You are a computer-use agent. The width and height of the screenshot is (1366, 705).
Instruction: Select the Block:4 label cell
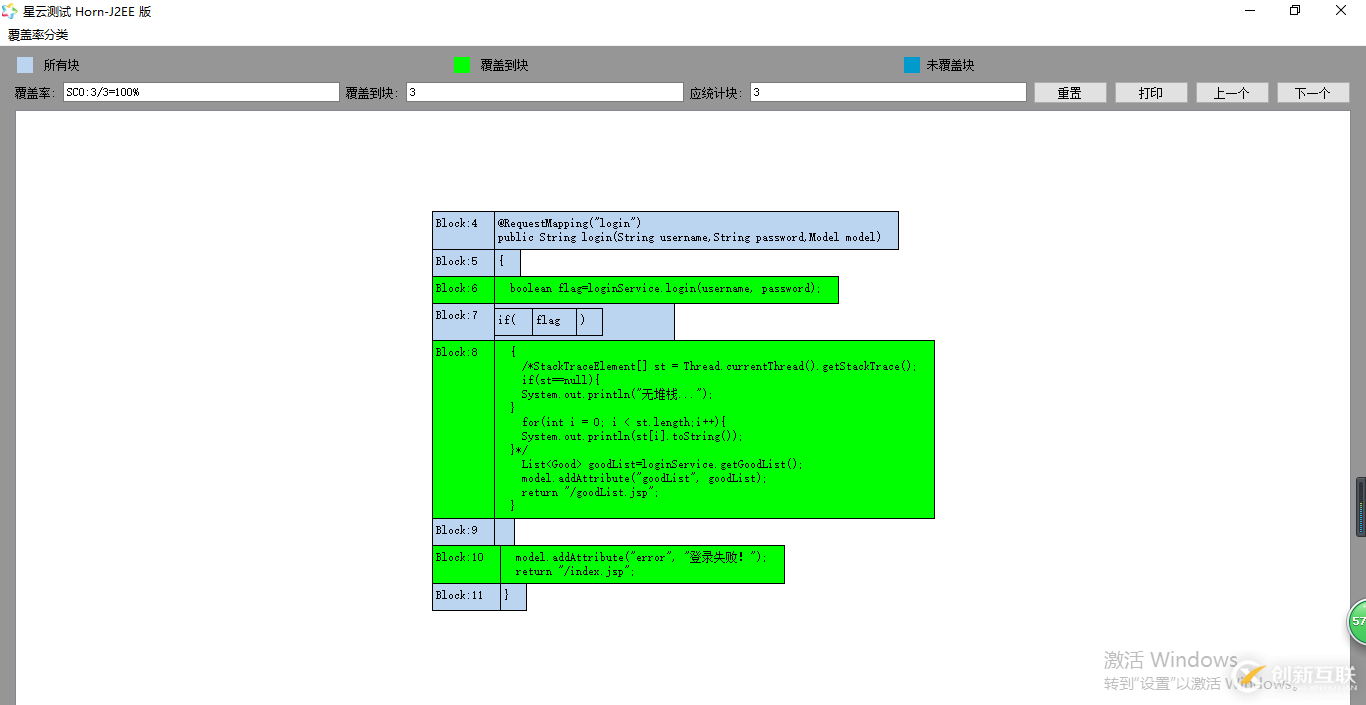click(x=463, y=230)
